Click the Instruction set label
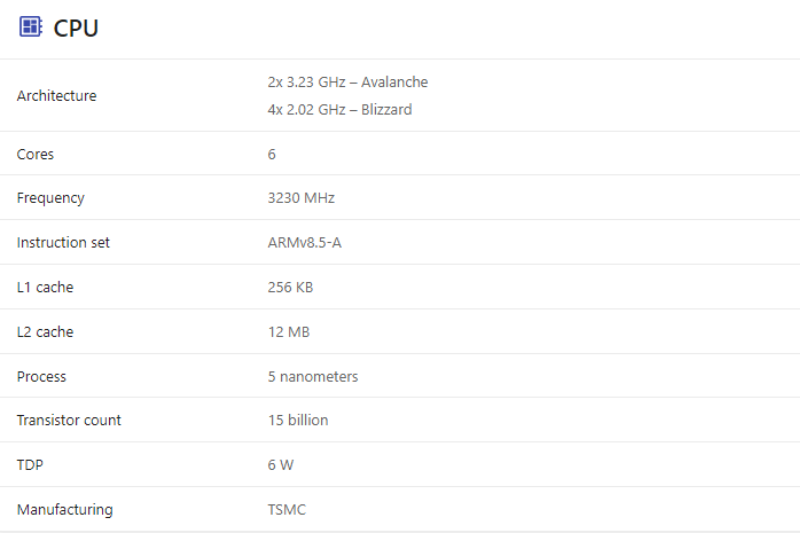800x533 pixels. (x=63, y=243)
